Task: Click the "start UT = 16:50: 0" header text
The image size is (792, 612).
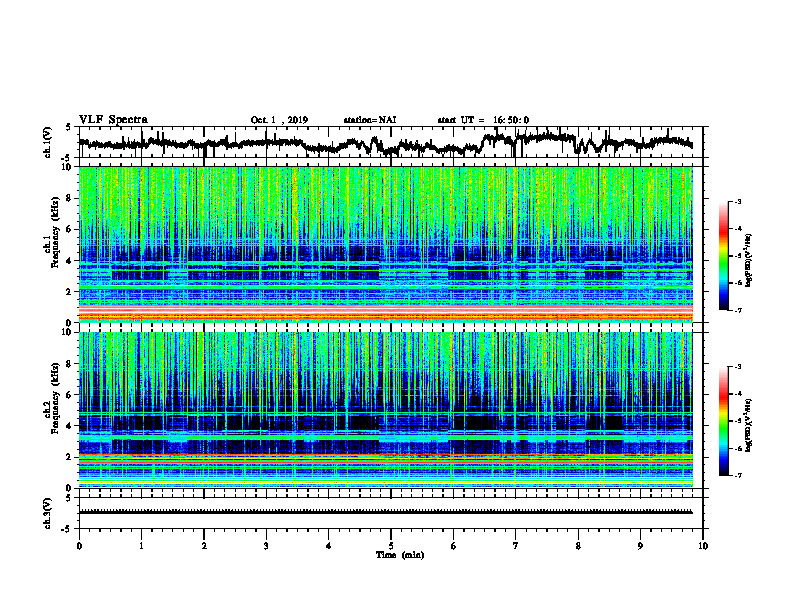Action: 483,120
